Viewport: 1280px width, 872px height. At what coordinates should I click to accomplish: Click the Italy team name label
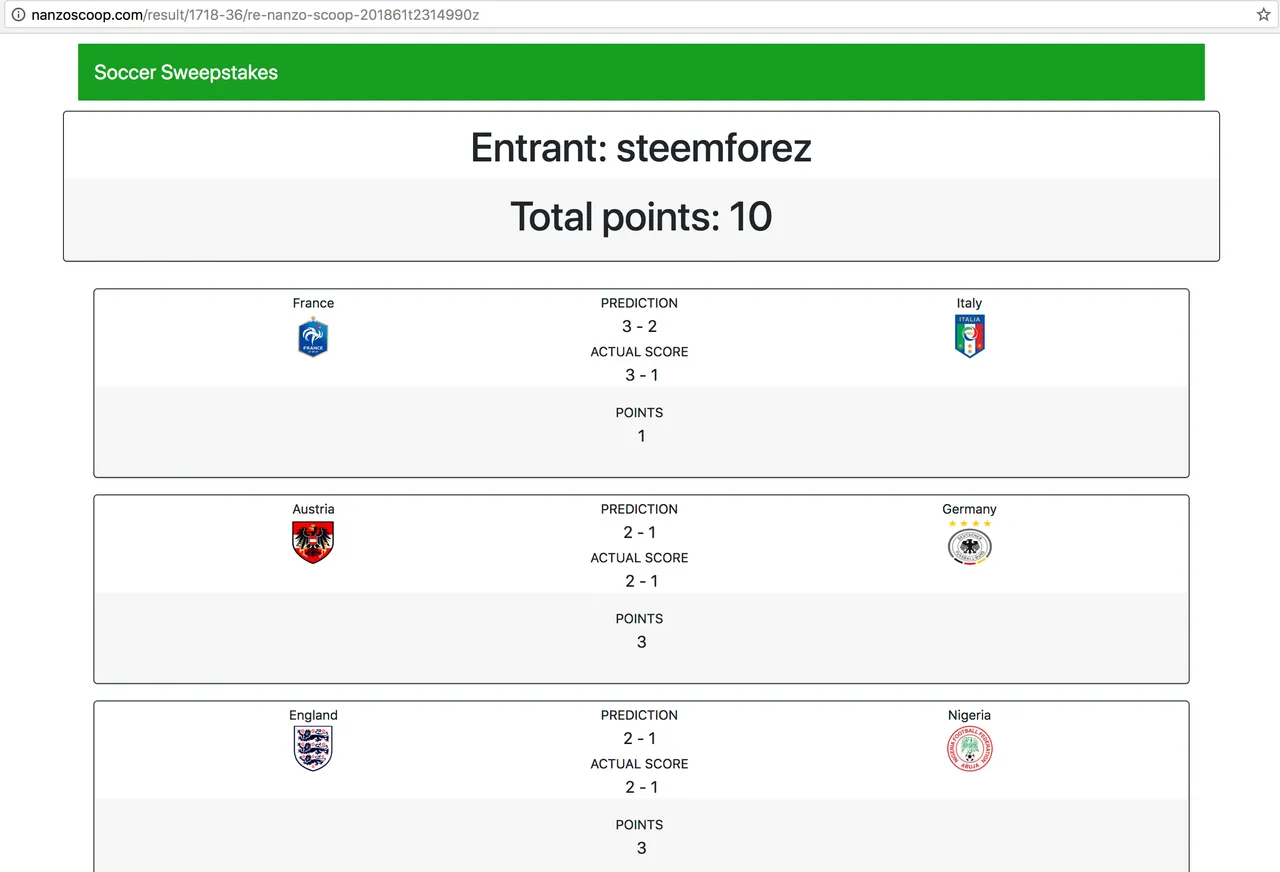click(969, 303)
